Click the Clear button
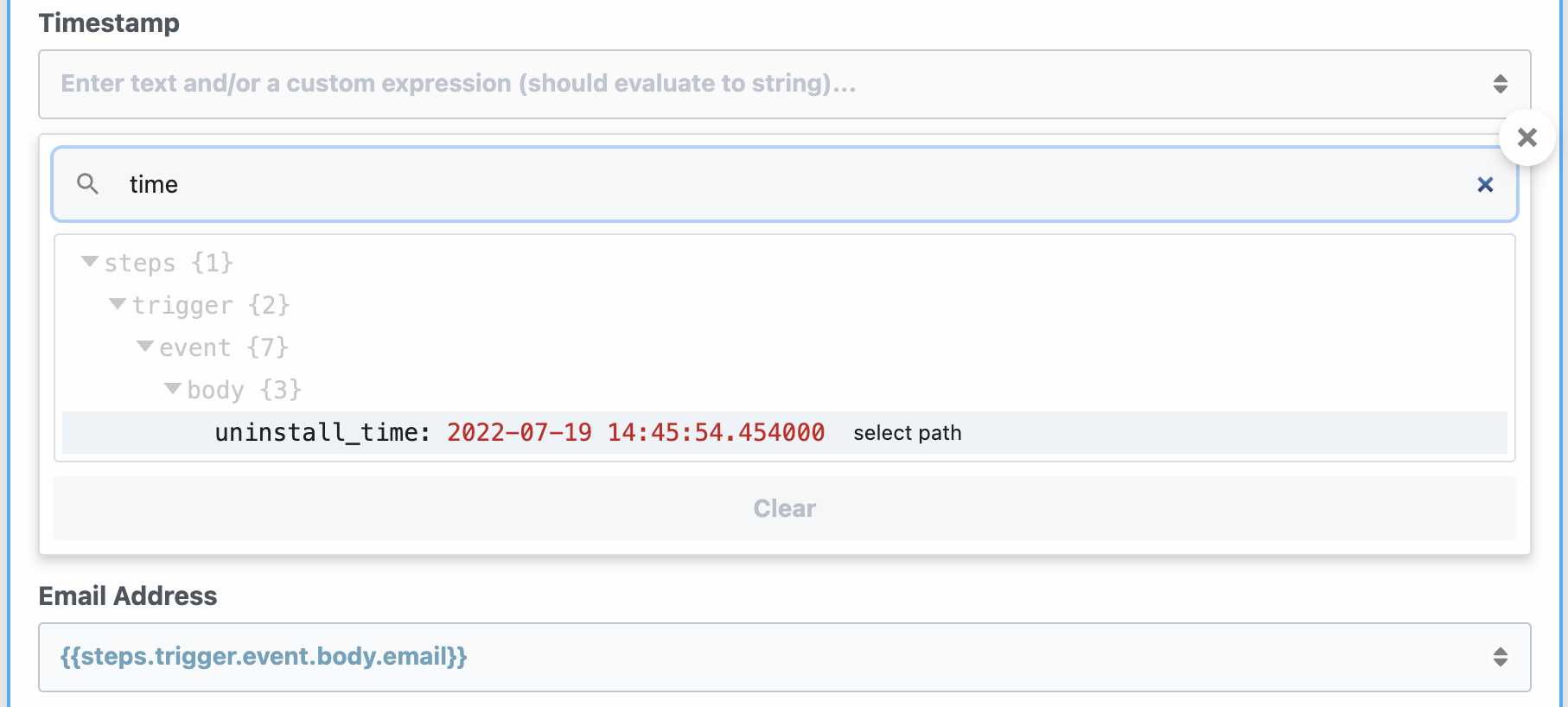This screenshot has width=1568, height=707. point(785,508)
